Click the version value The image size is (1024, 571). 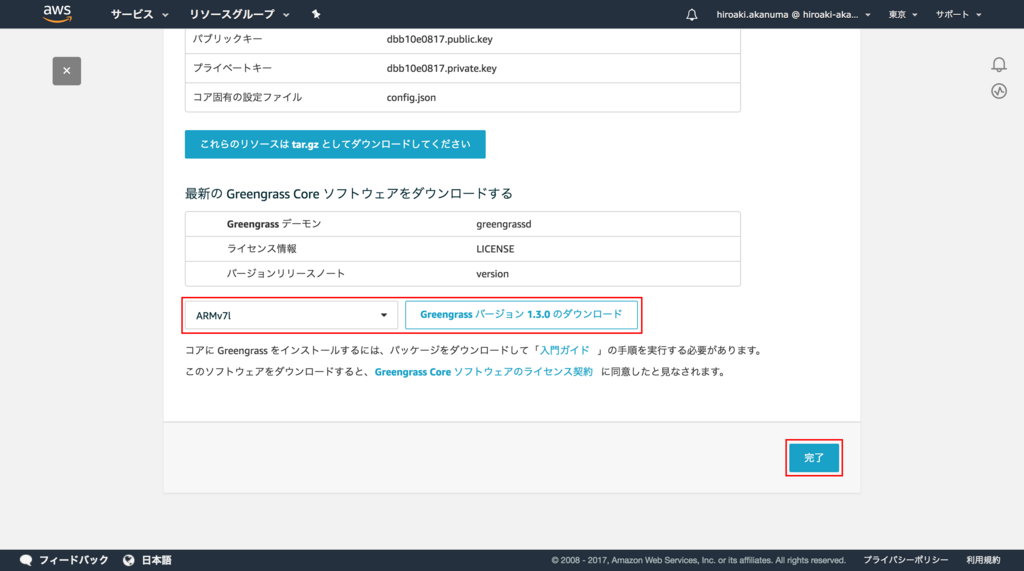pos(492,274)
